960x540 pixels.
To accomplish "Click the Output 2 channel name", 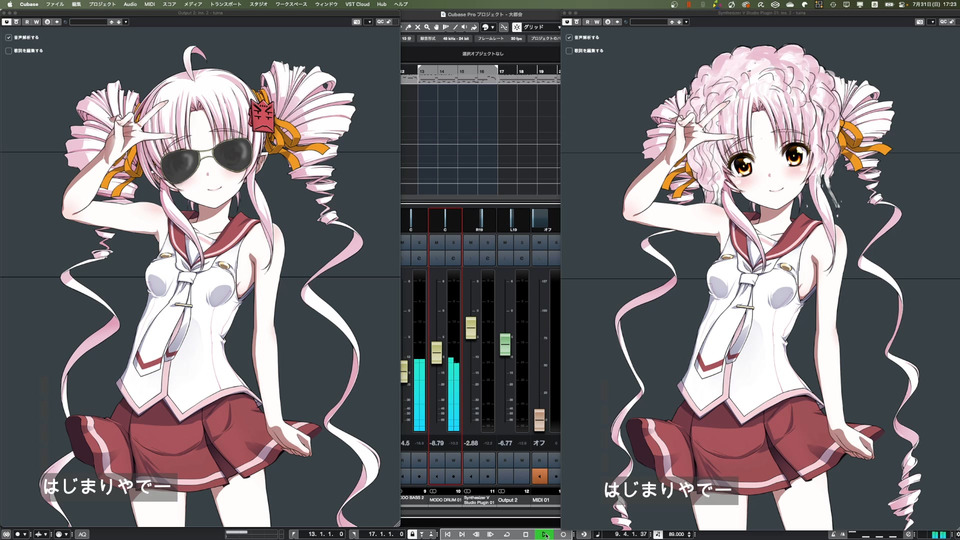I will (508, 500).
